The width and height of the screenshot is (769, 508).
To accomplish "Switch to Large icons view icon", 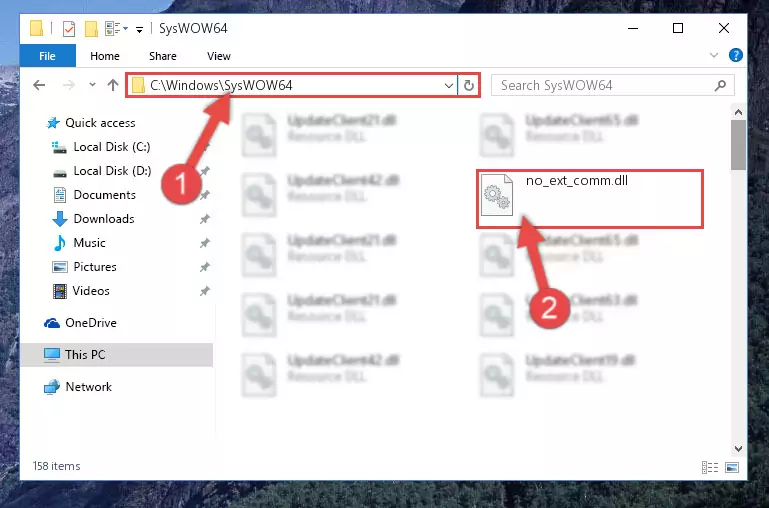I will [732, 467].
